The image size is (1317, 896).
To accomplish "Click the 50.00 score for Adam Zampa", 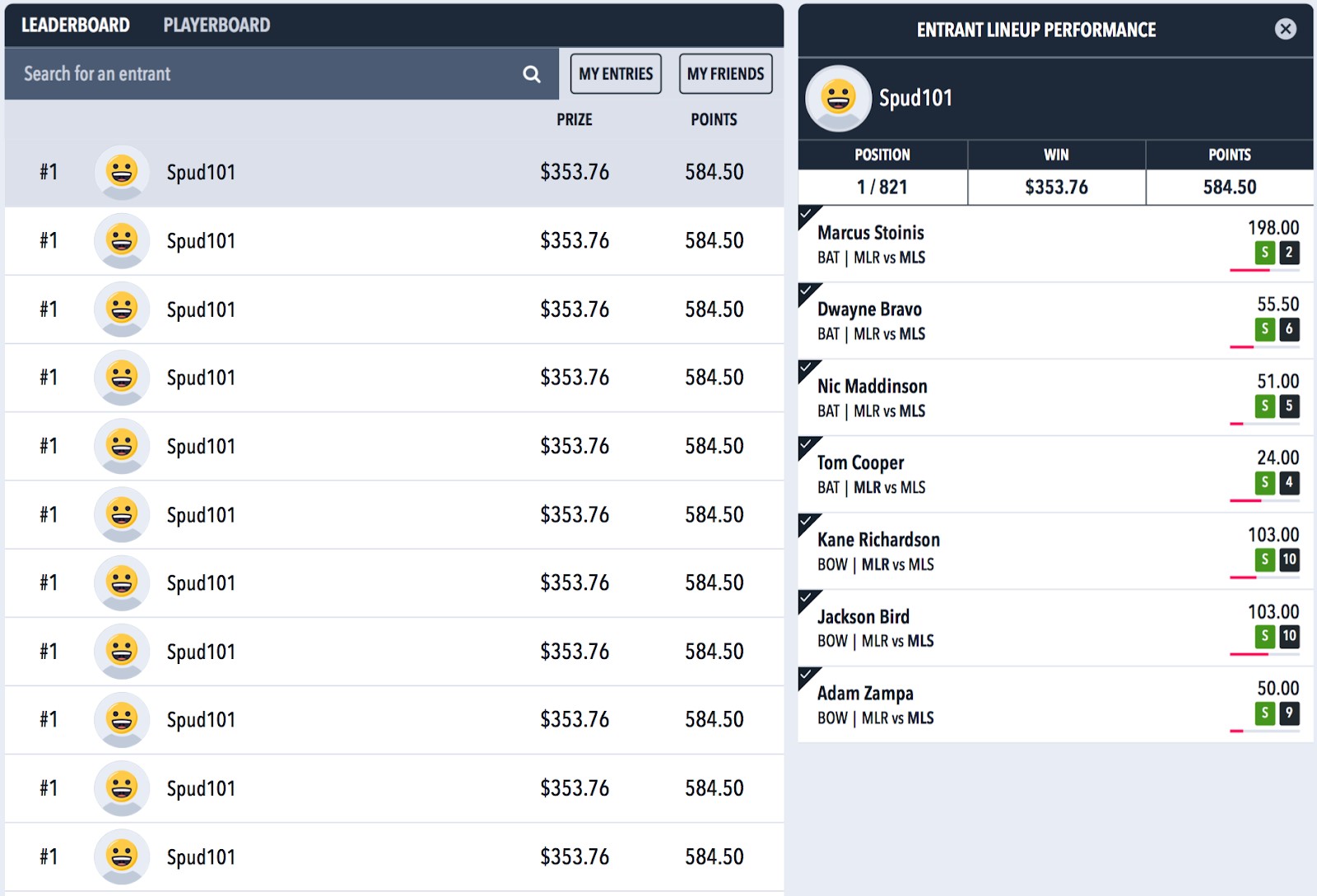I will point(1277,689).
